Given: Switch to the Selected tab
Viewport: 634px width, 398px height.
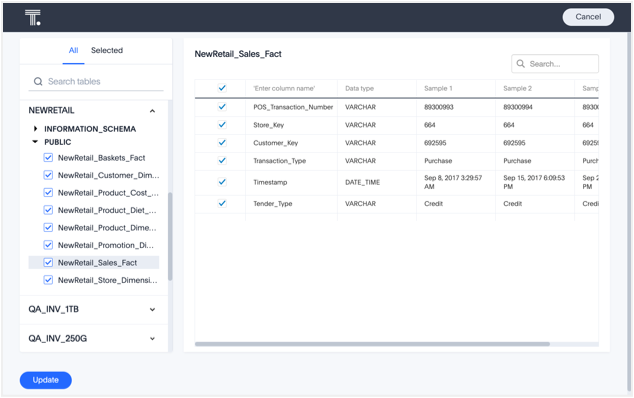Looking at the screenshot, I should point(107,51).
